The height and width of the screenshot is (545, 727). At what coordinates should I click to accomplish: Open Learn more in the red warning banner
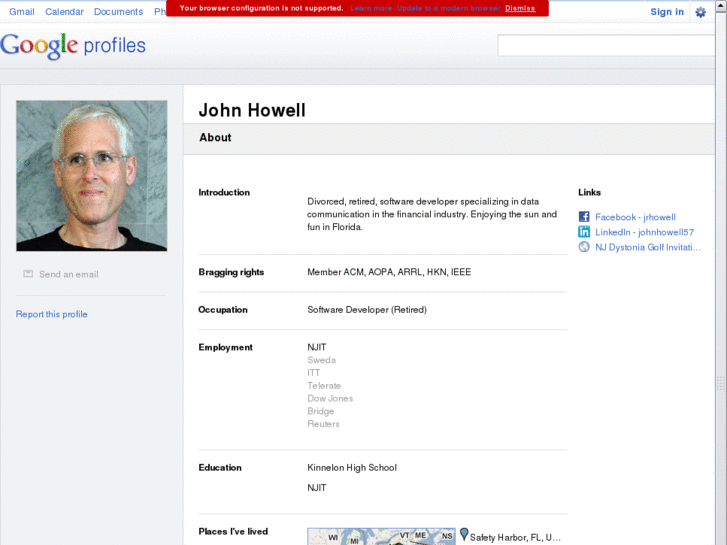coord(371,8)
